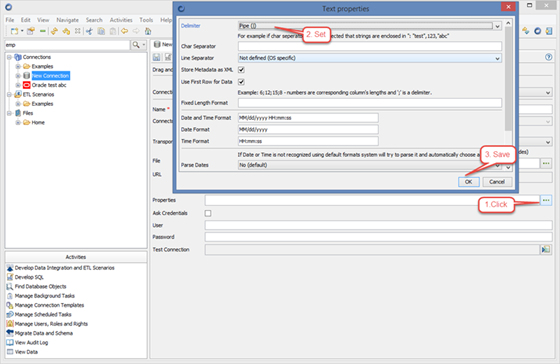The image size is (560, 364).
Task: Click the Password input field
Action: click(x=378, y=237)
